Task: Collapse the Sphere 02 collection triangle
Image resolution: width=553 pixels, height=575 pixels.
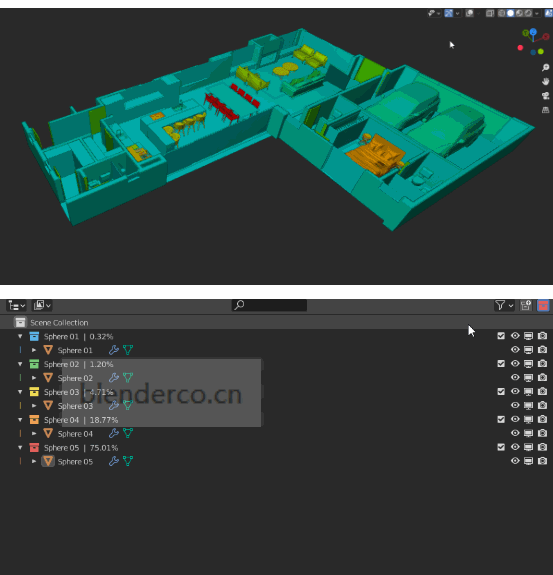Action: click(x=20, y=364)
